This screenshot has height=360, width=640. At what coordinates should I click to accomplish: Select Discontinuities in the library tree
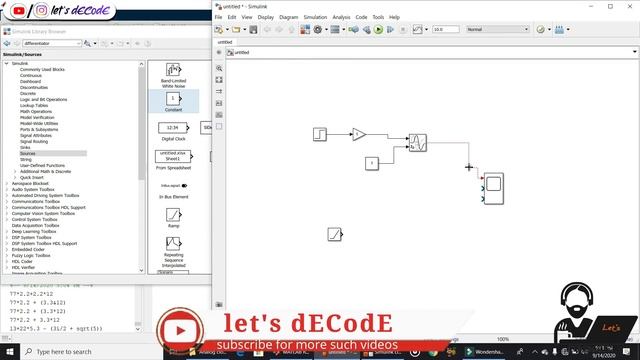point(34,87)
